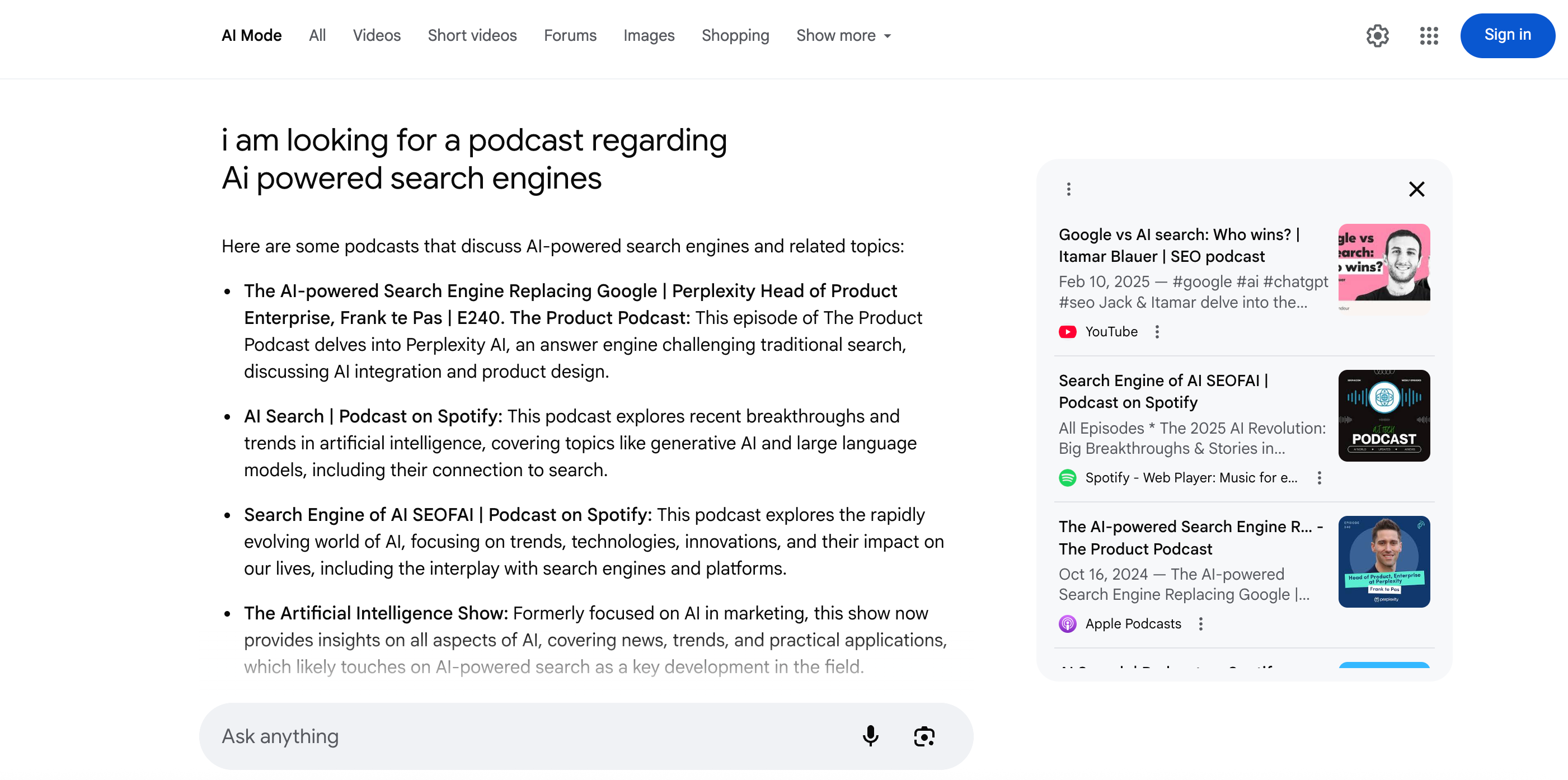
Task: Close the sources side panel
Action: (1416, 189)
